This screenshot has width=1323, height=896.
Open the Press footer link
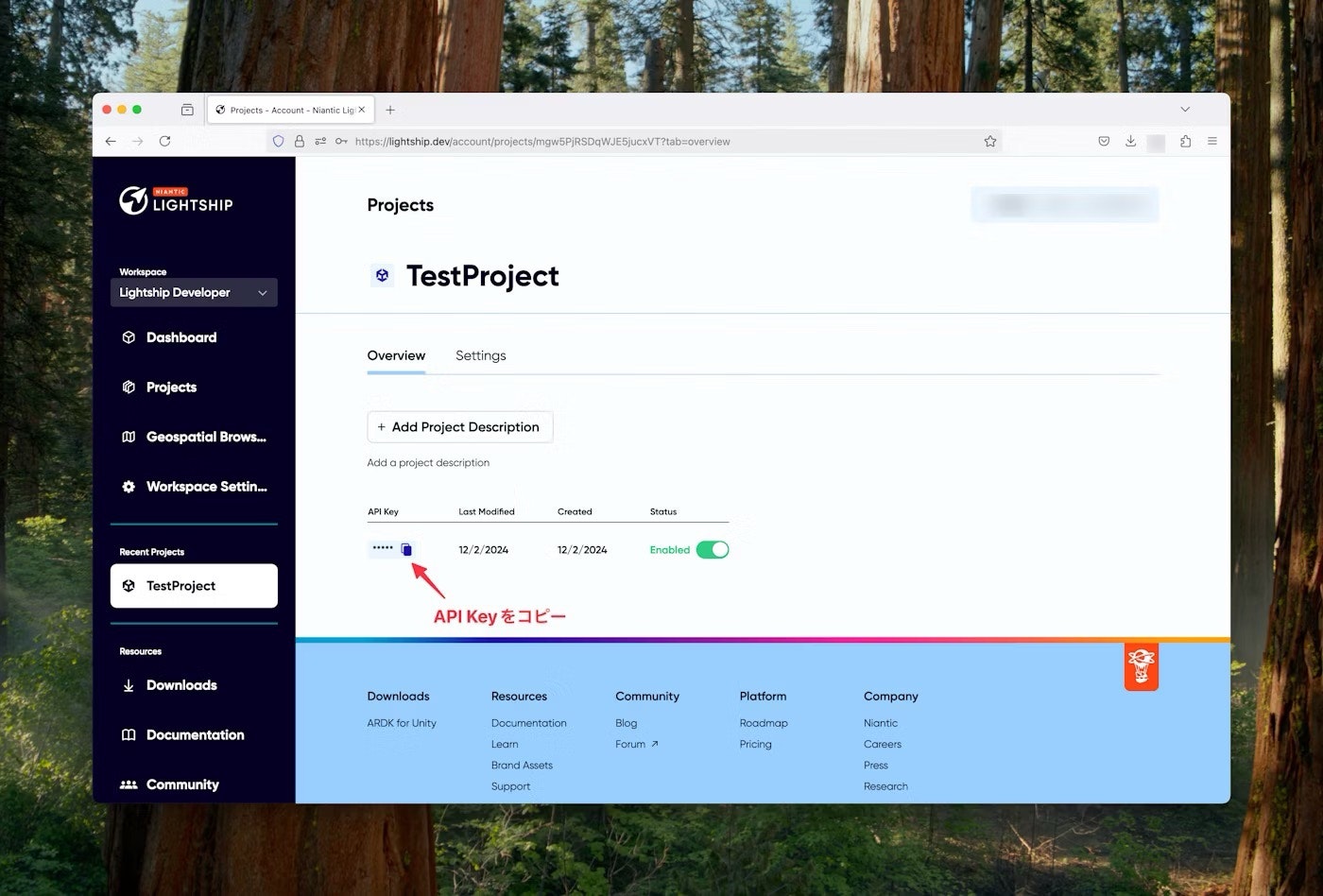[x=876, y=766]
